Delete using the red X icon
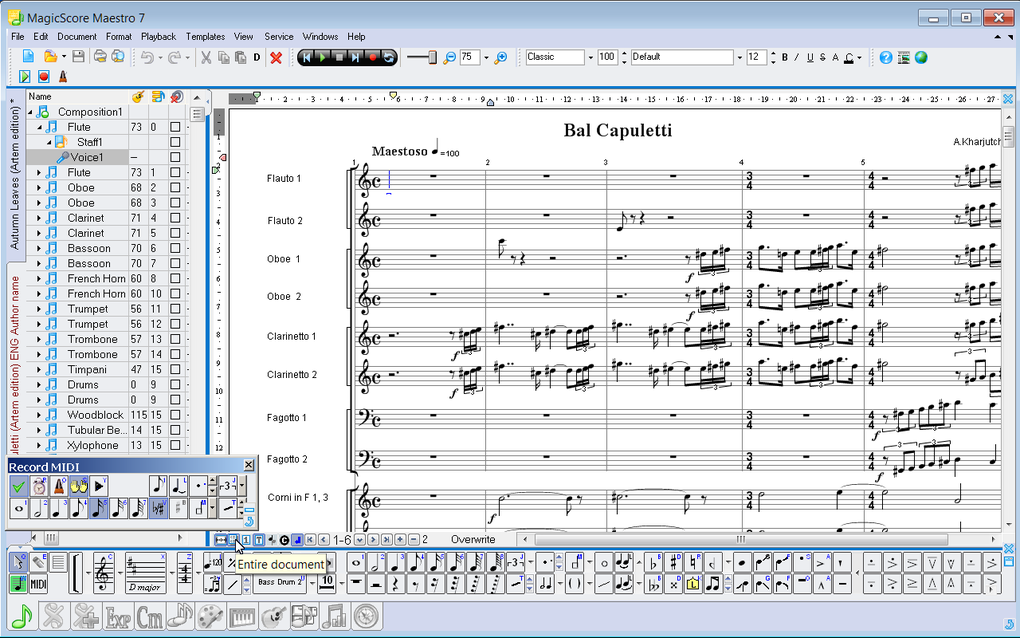Screen dimensions: 1020x638 (276, 57)
